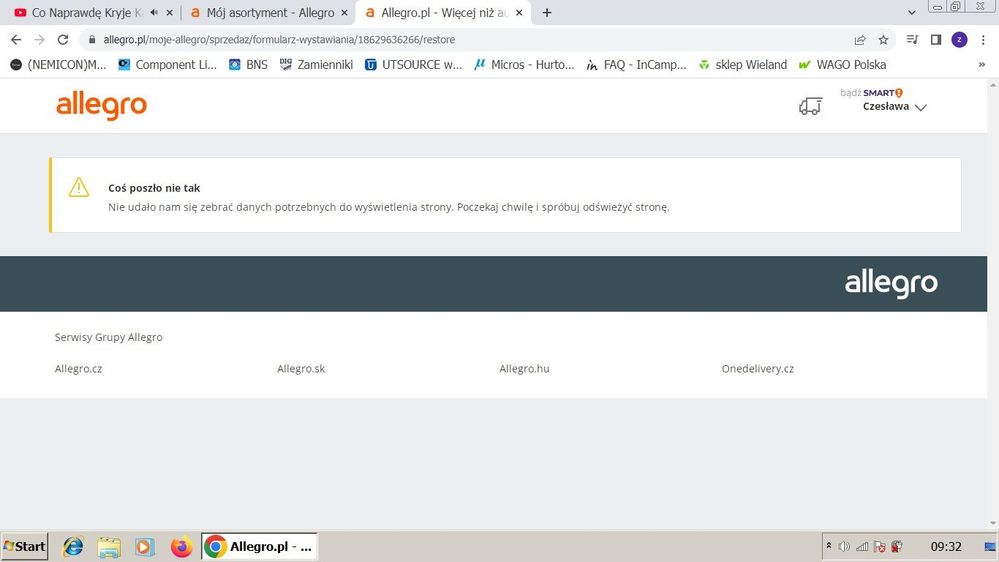Click the Chrome profile avatar
This screenshot has width=999, height=562.
(x=959, y=40)
